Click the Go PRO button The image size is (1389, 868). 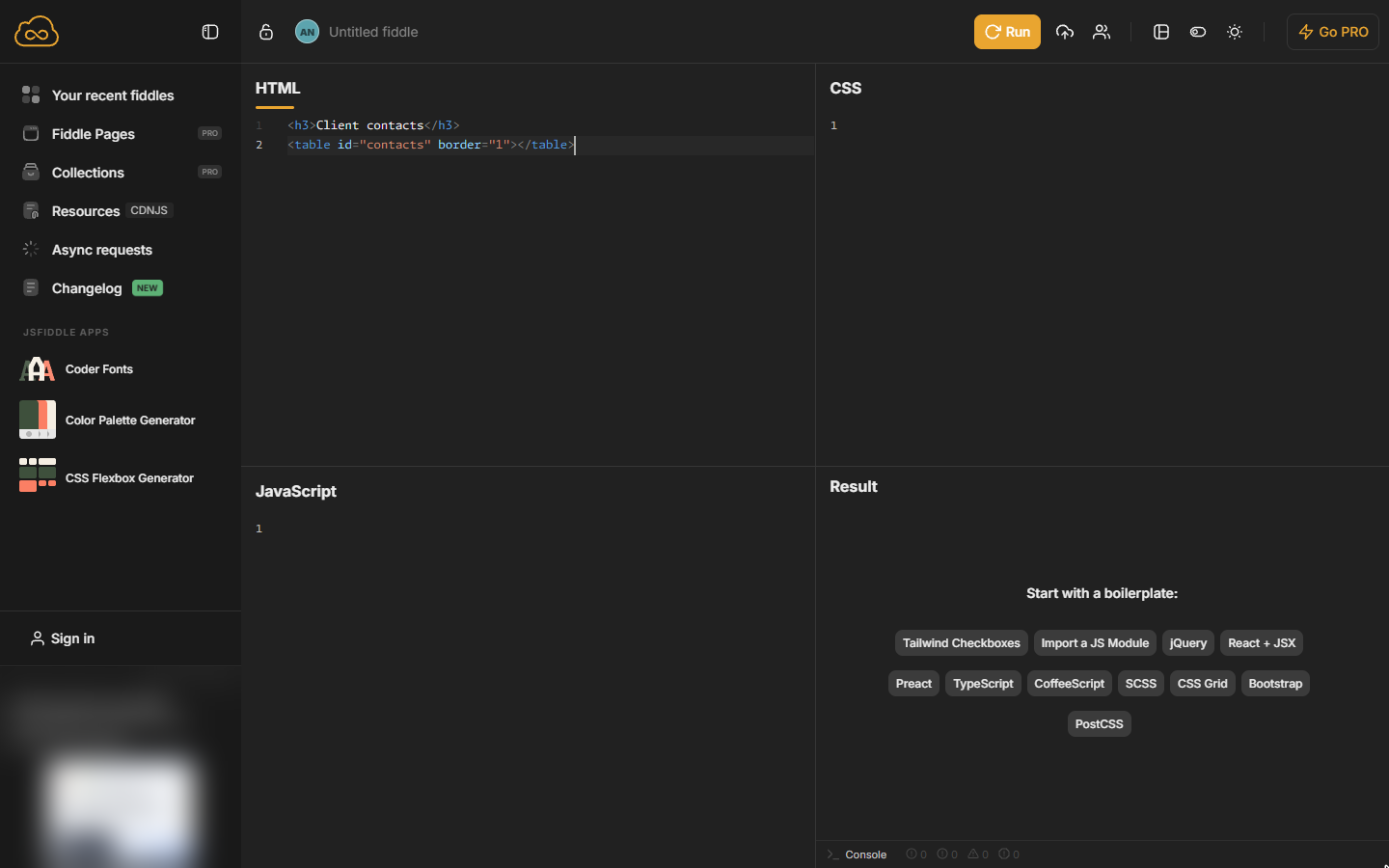click(1333, 32)
